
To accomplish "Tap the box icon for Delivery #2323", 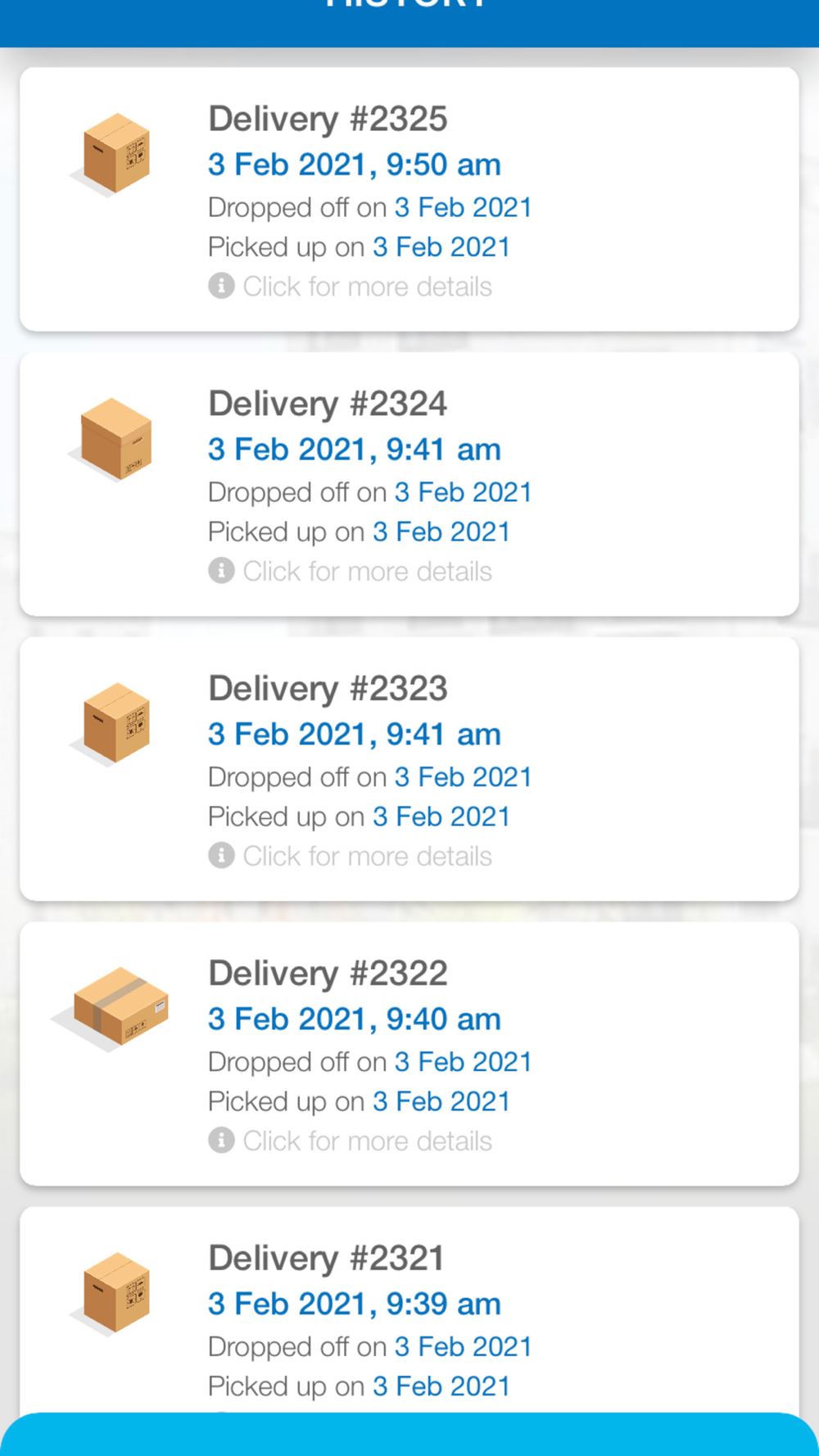I will [x=113, y=724].
